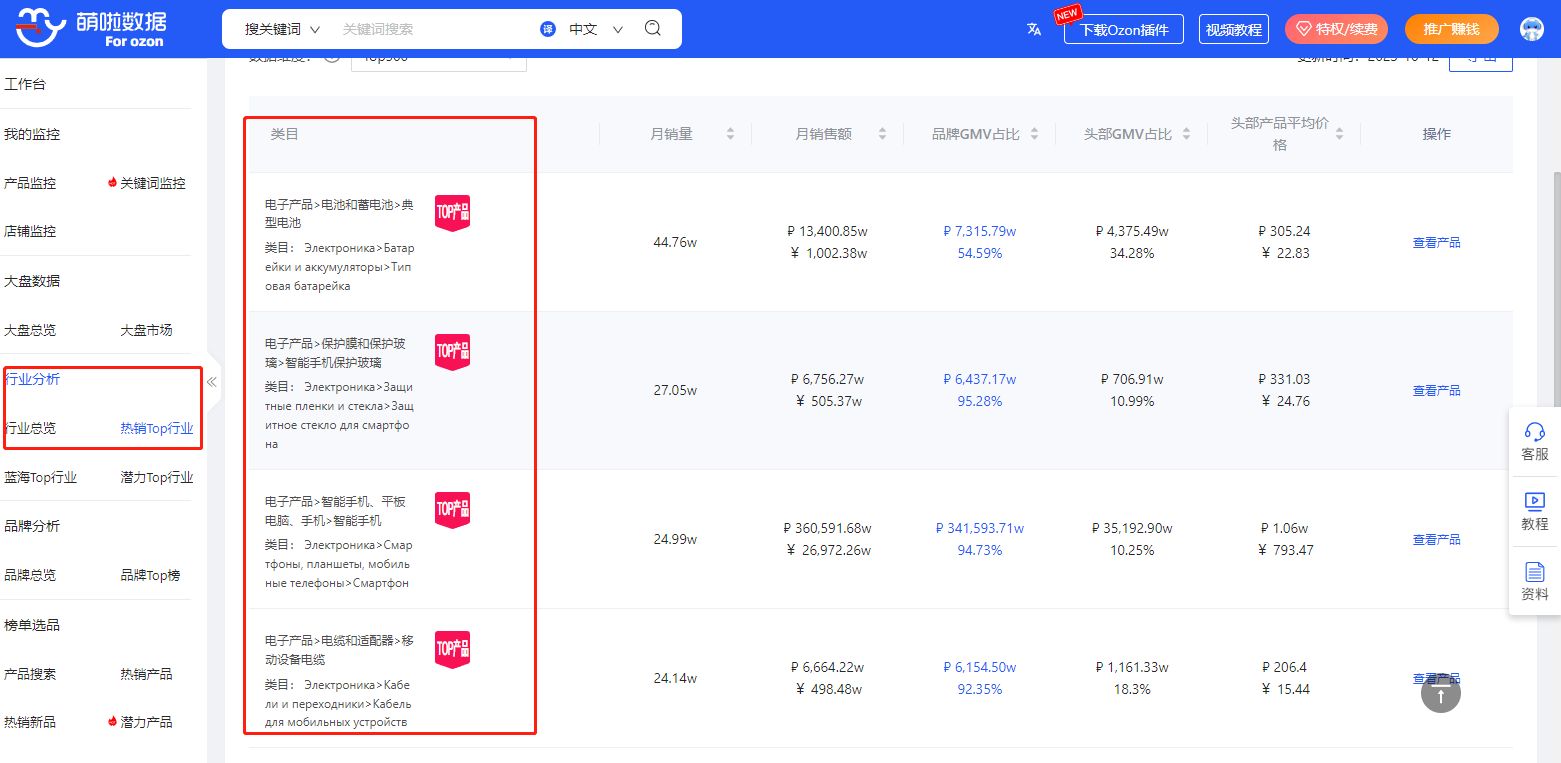Open 品牌Top榜 sidebar item
This screenshot has height=763, width=1561.
click(150, 575)
